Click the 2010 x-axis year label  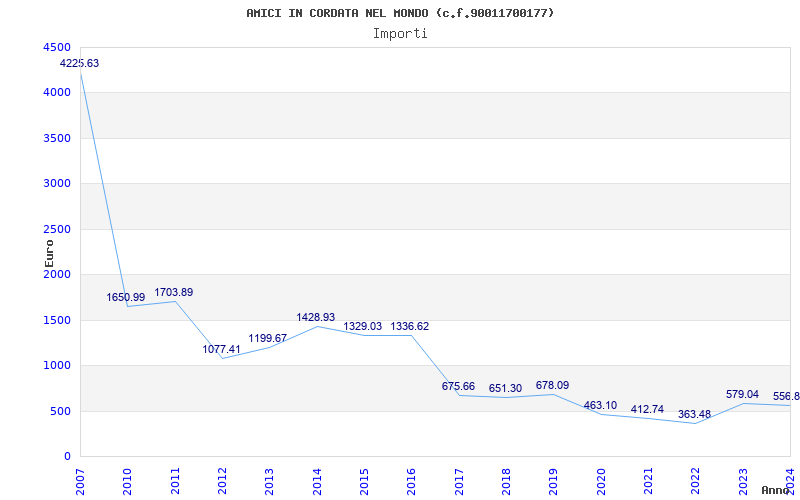pos(128,482)
